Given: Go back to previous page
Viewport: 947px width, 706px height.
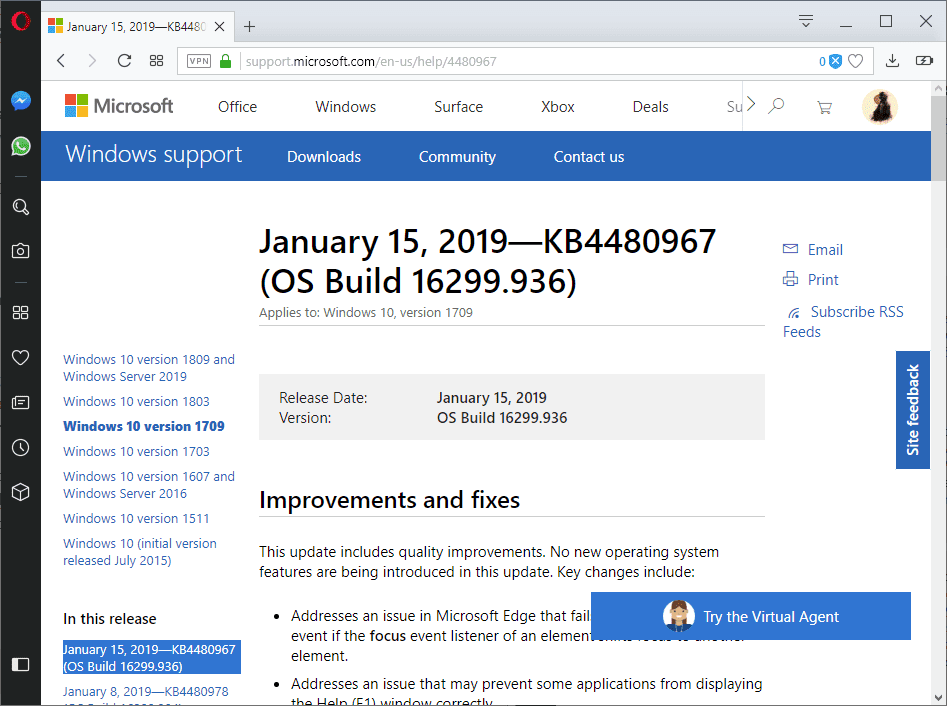Looking at the screenshot, I should click(x=61, y=61).
